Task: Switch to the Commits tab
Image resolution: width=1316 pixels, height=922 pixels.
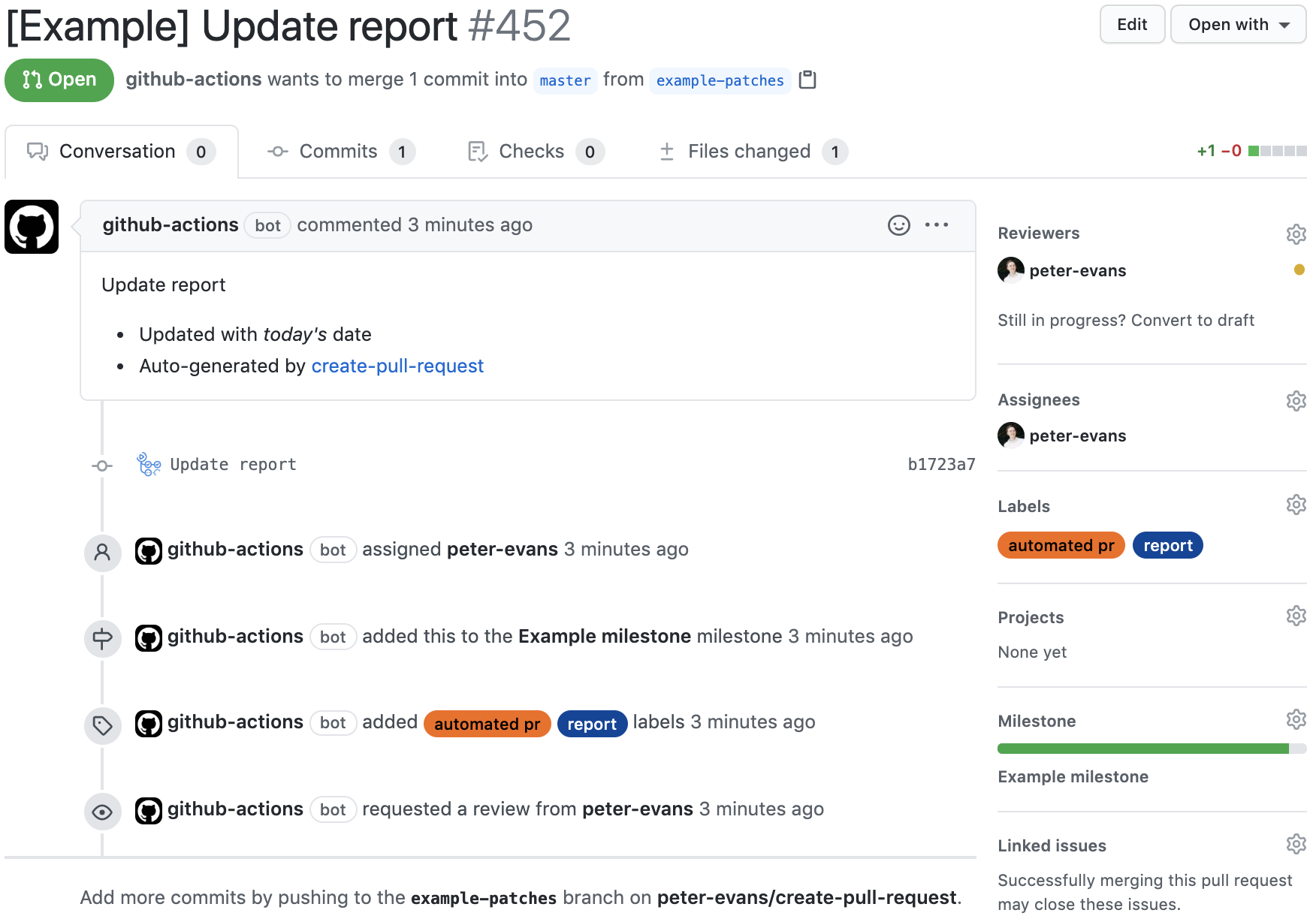Action: point(338,151)
